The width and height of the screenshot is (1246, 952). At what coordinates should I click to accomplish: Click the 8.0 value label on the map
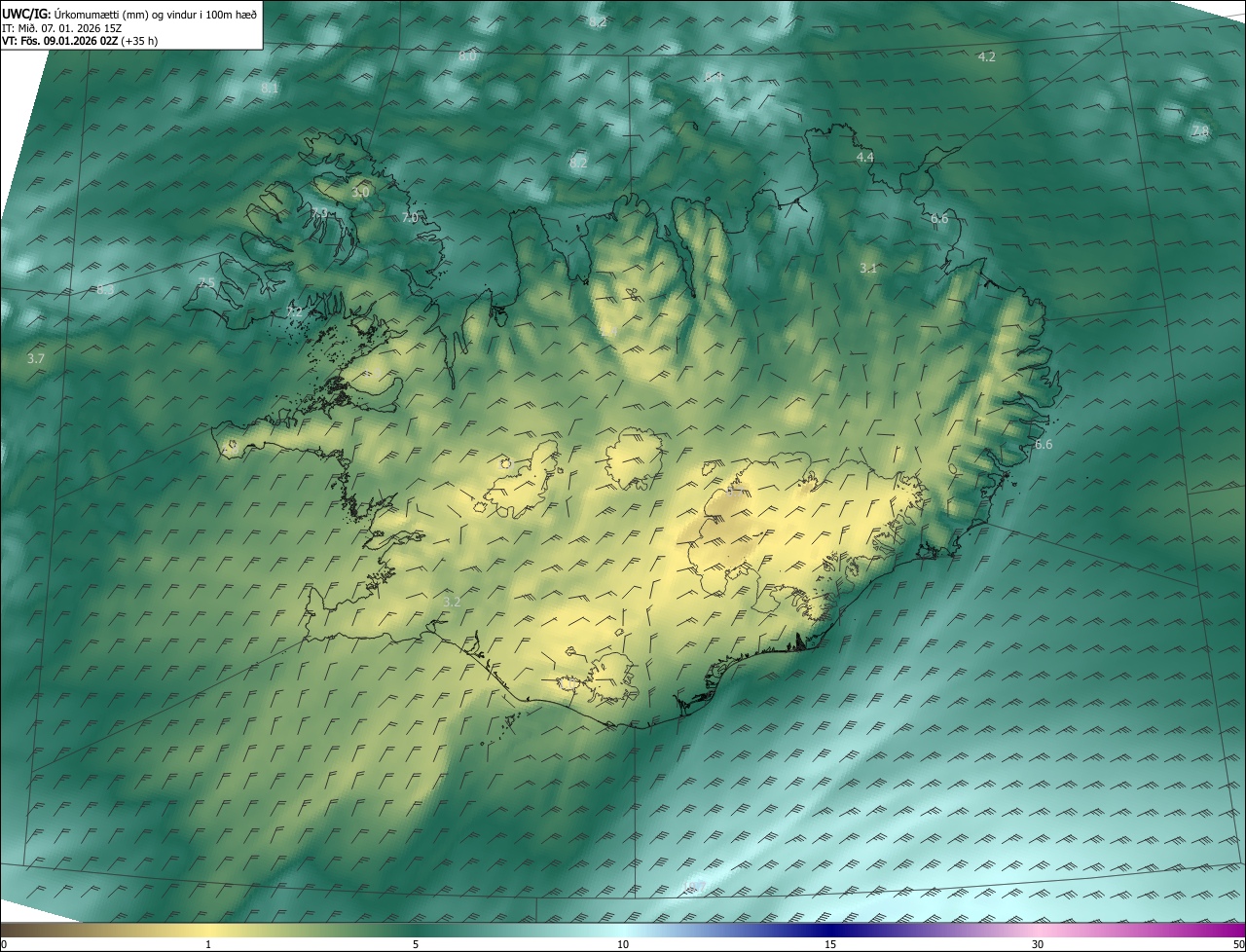467,55
